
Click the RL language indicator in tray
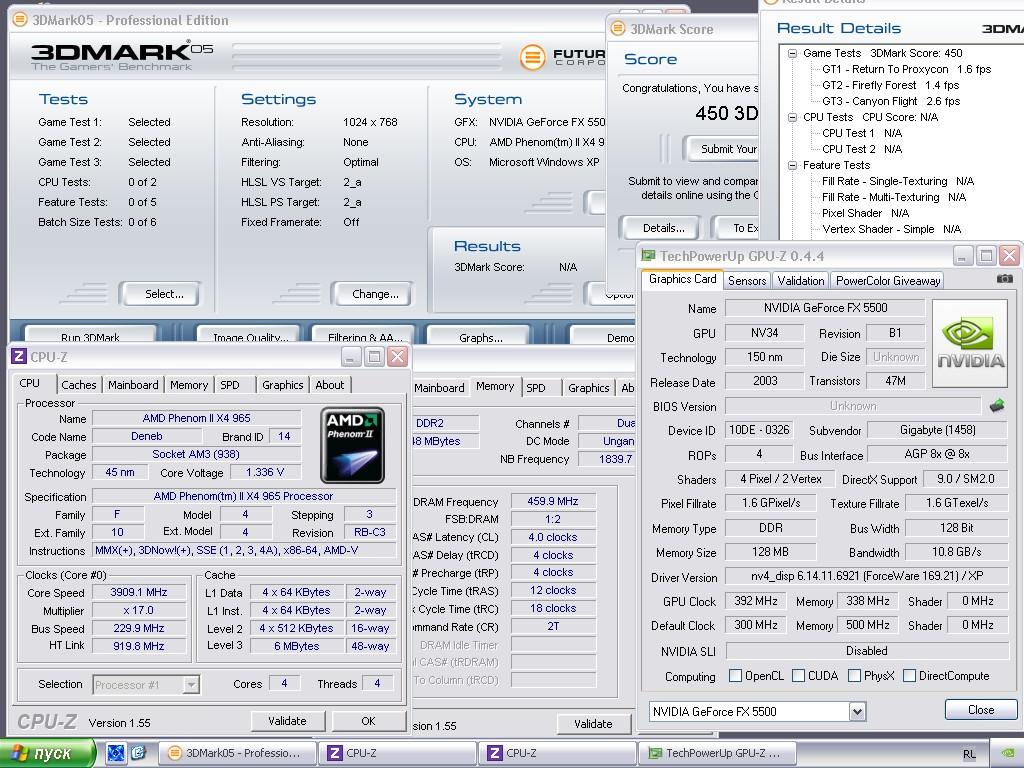(969, 754)
